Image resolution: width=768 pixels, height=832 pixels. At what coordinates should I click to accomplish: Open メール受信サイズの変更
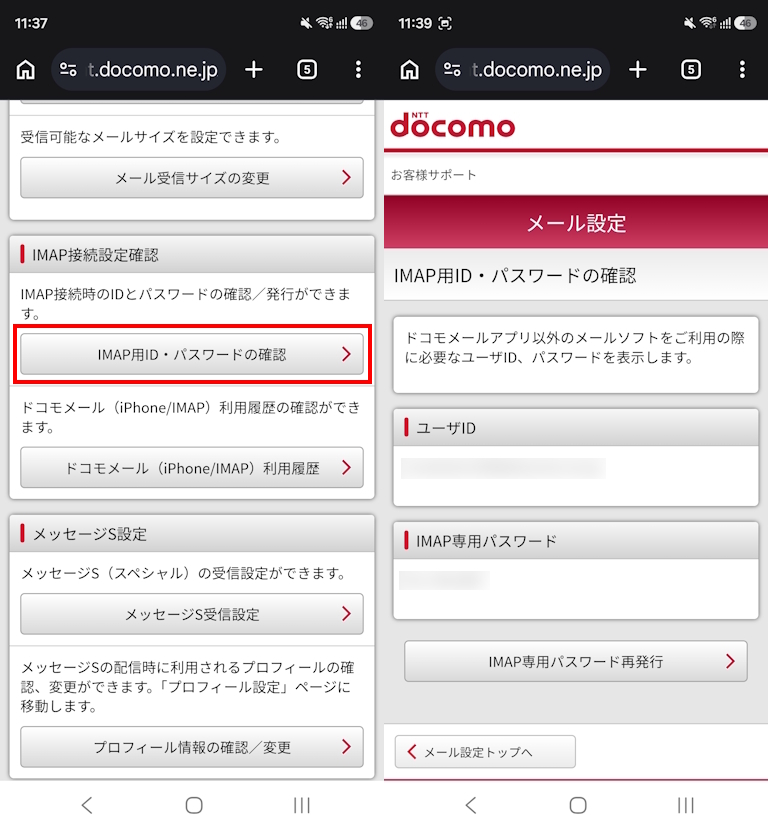click(192, 178)
